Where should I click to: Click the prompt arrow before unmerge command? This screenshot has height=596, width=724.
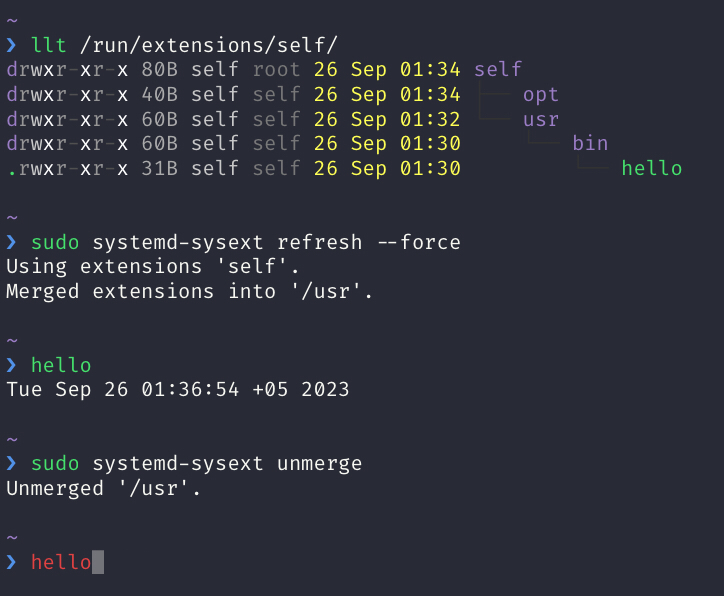[x=12, y=464]
